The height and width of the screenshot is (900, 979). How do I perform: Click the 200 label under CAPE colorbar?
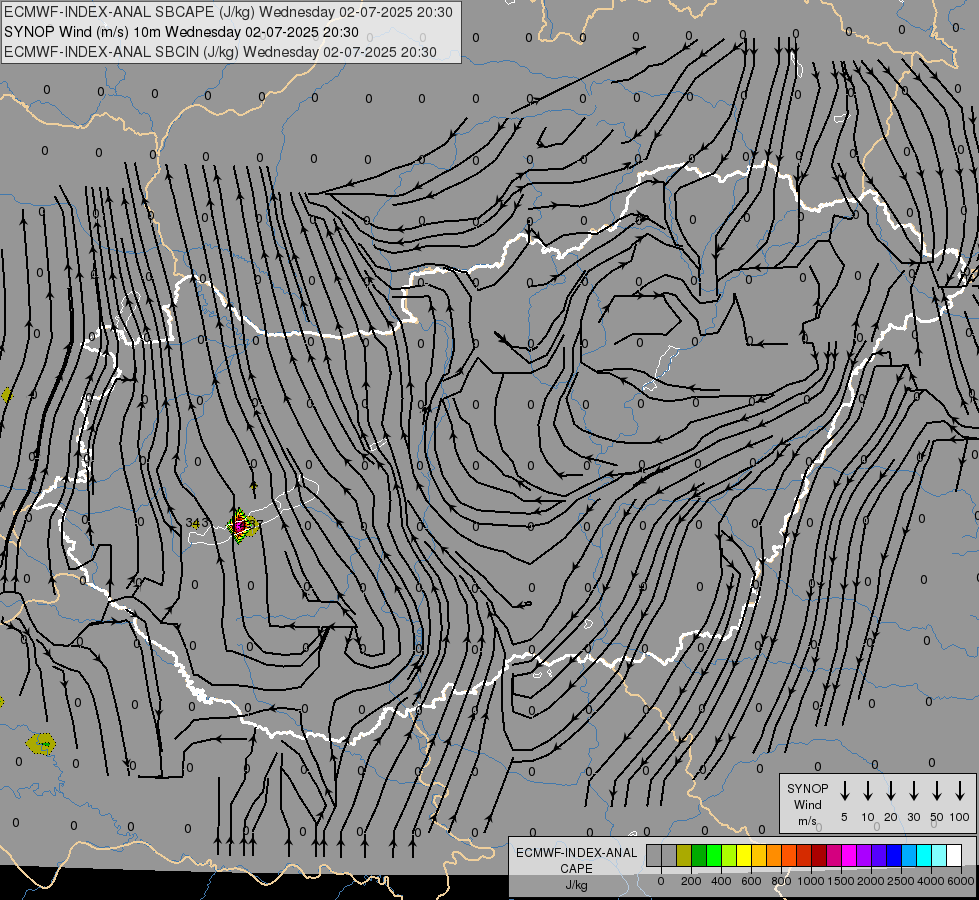coord(691,881)
